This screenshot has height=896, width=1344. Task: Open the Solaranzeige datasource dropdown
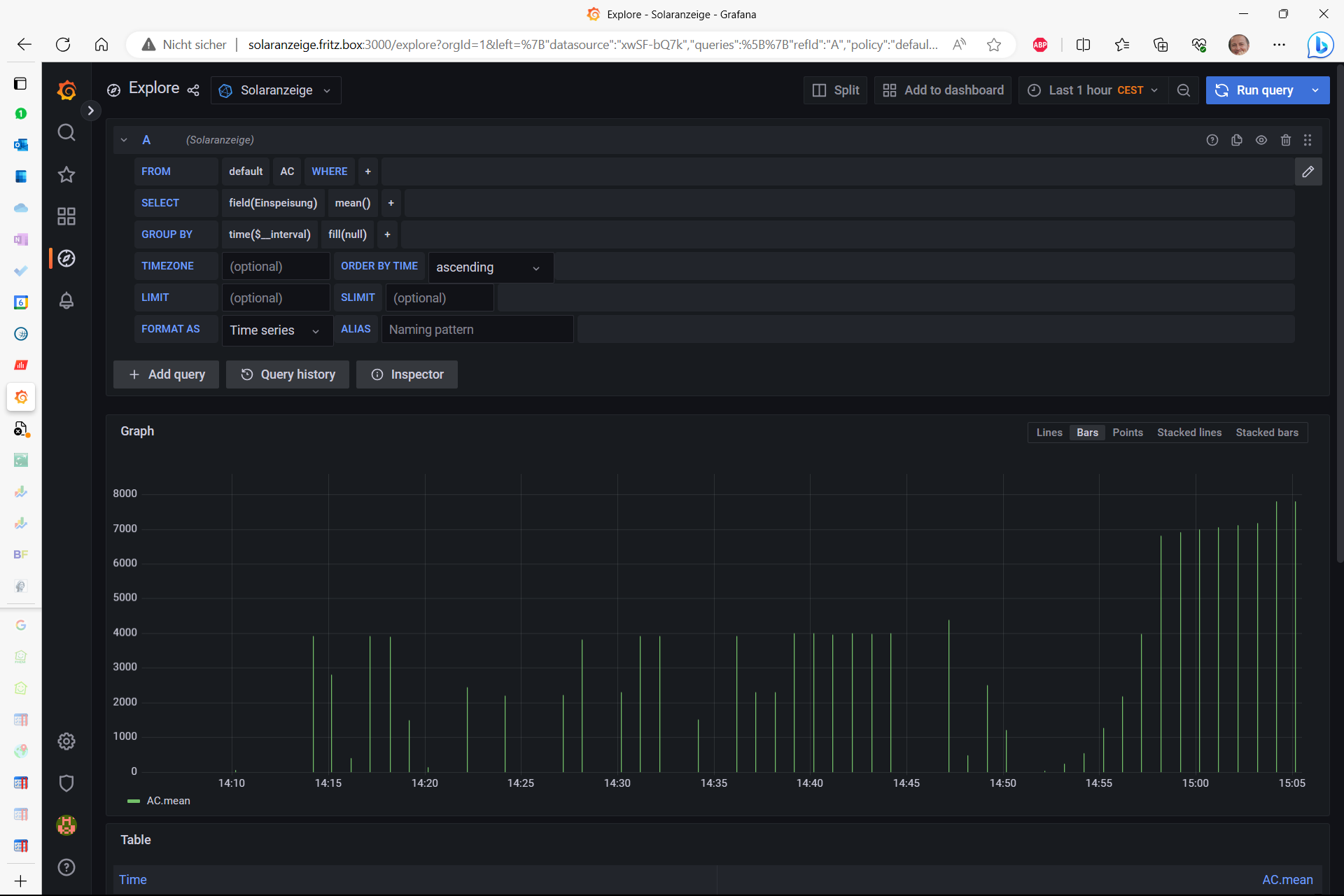[x=276, y=90]
